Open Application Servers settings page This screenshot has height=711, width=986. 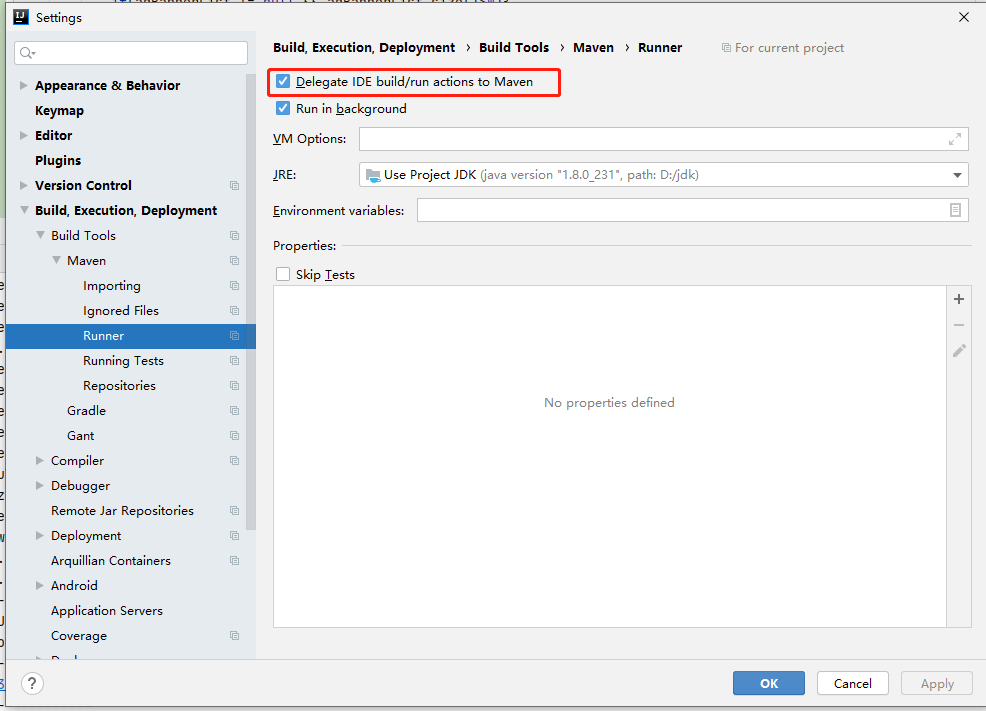point(107,611)
